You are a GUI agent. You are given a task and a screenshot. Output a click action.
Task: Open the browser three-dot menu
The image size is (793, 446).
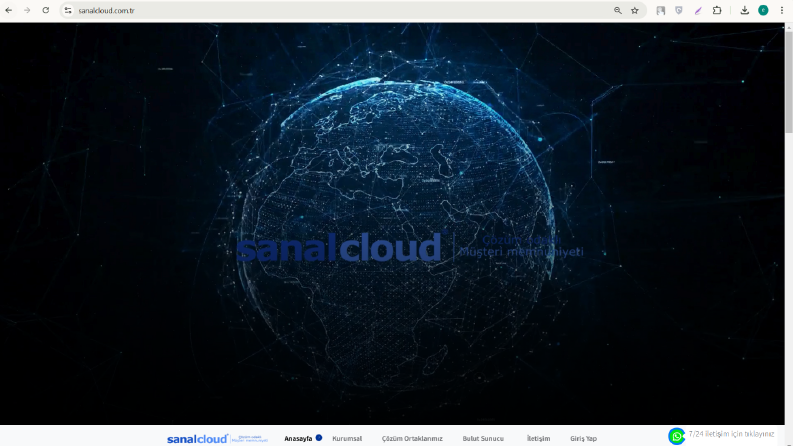click(781, 10)
